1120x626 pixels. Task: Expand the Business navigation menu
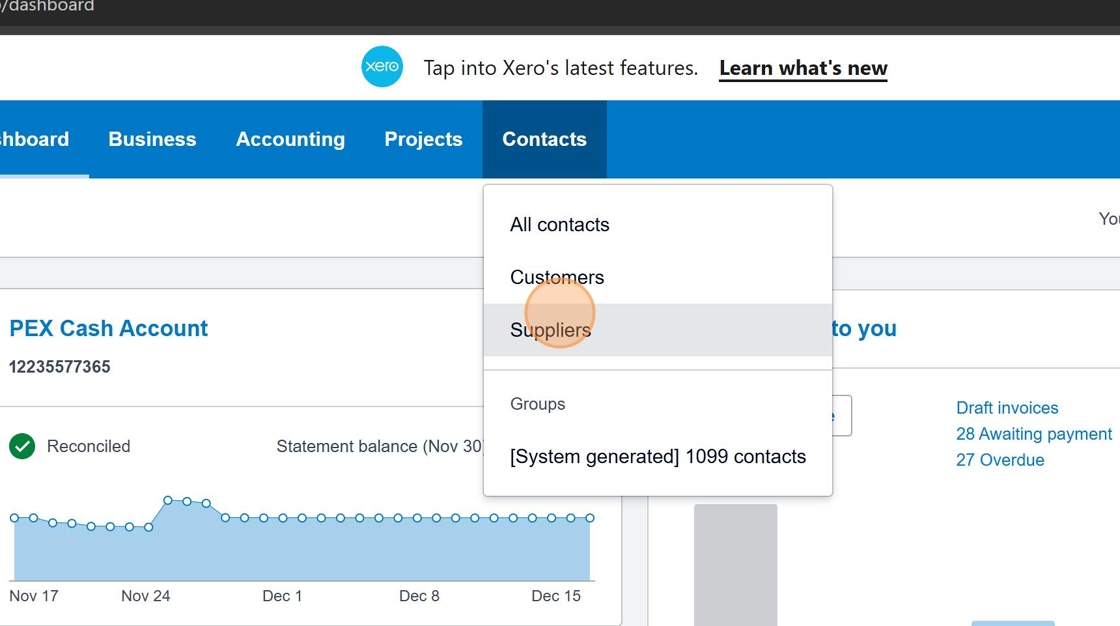pyautogui.click(x=152, y=139)
